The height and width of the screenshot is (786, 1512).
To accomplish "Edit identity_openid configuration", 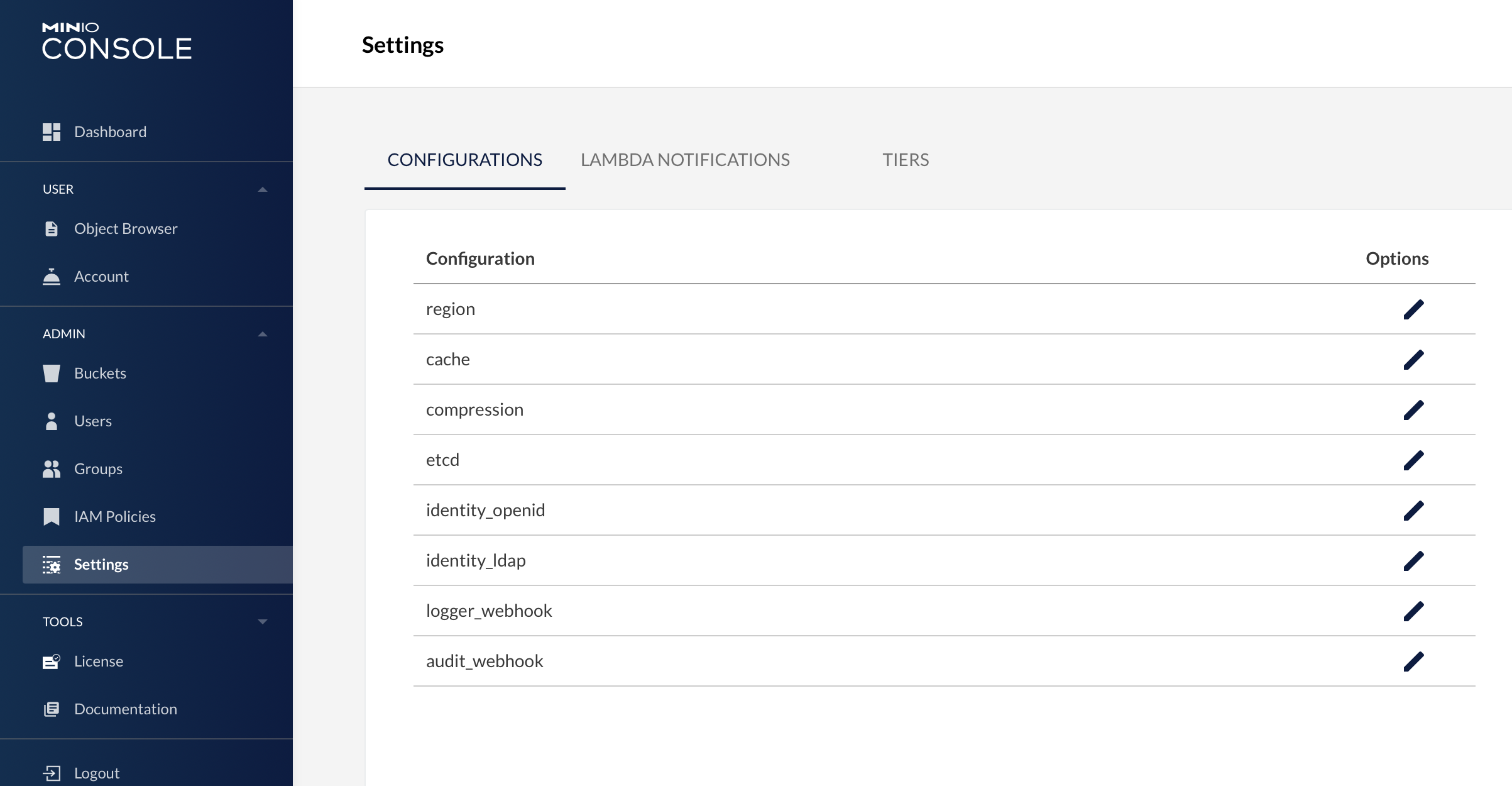I will 1413,511.
